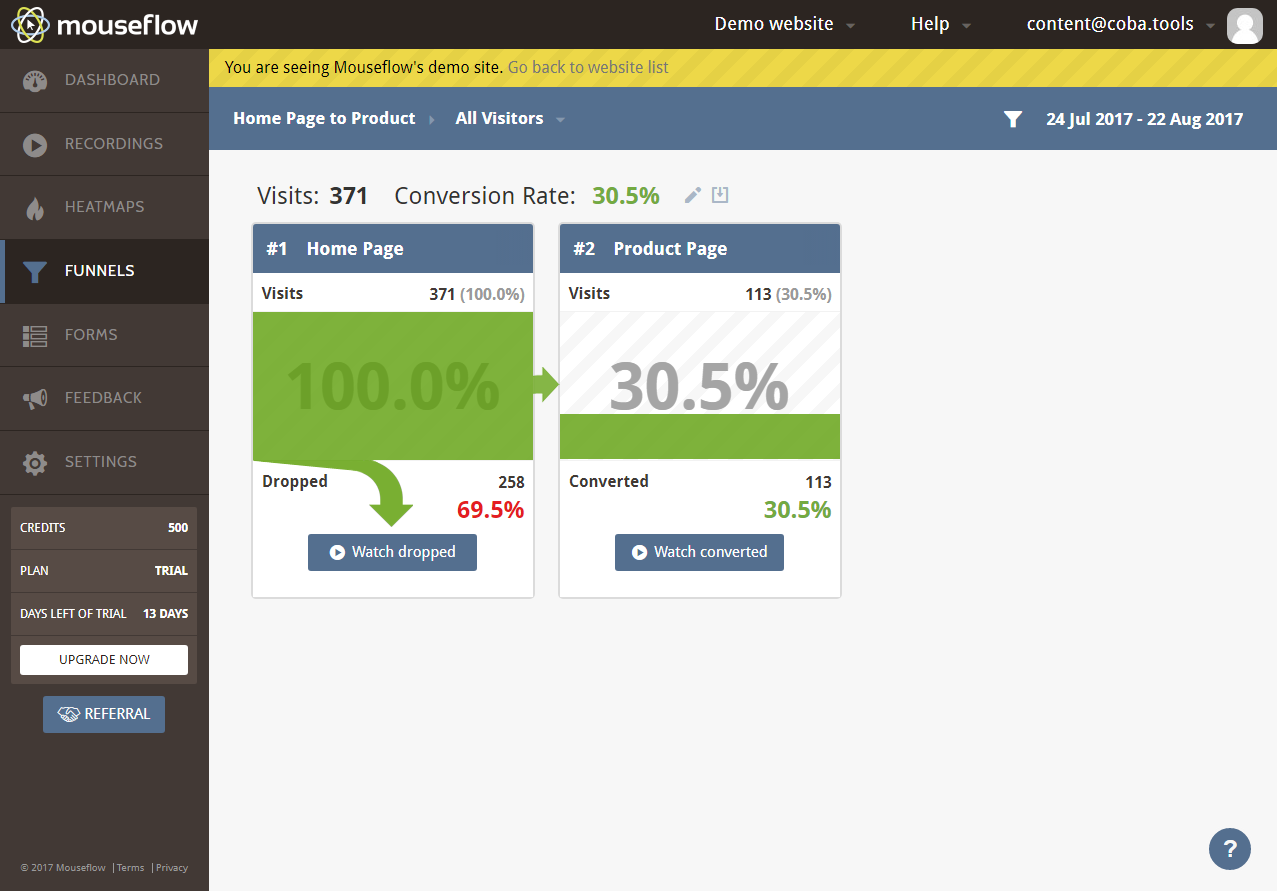1277x891 pixels.
Task: Click the Mouseflow logo
Action: click(x=105, y=24)
